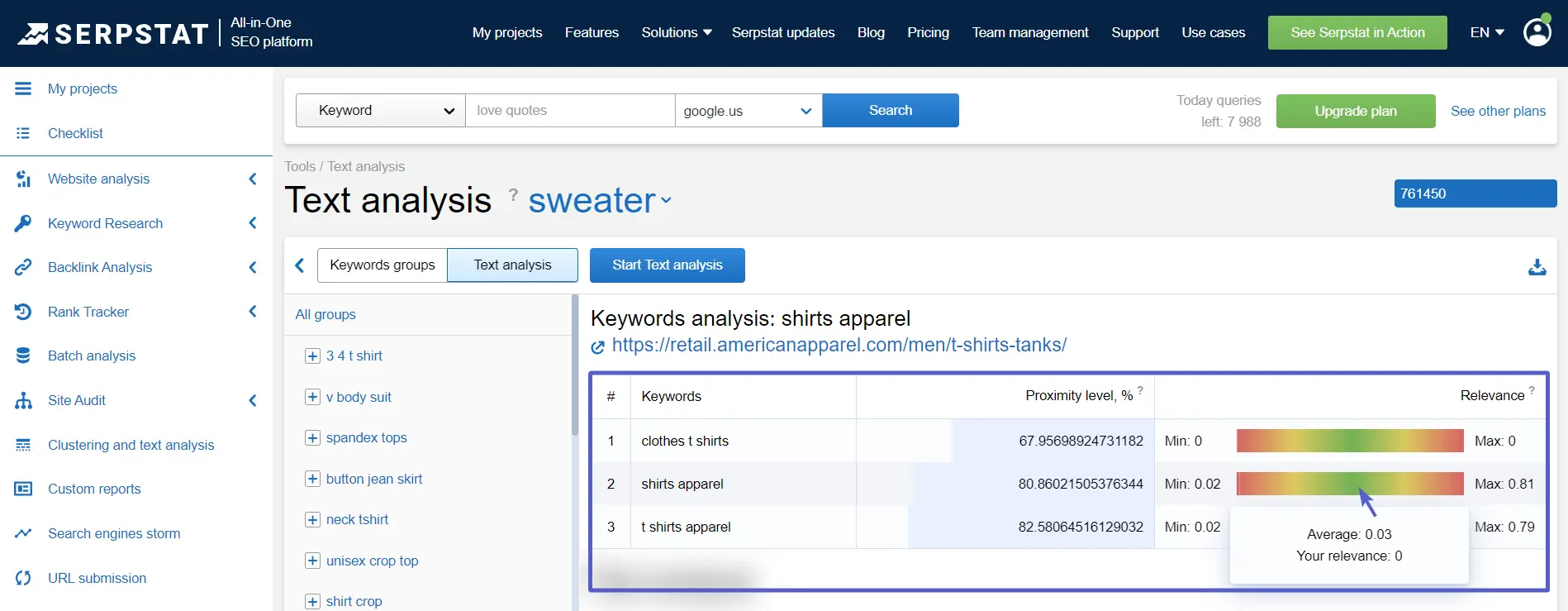Click the Upgrade plan button
The height and width of the screenshot is (611, 1568).
(1356, 111)
